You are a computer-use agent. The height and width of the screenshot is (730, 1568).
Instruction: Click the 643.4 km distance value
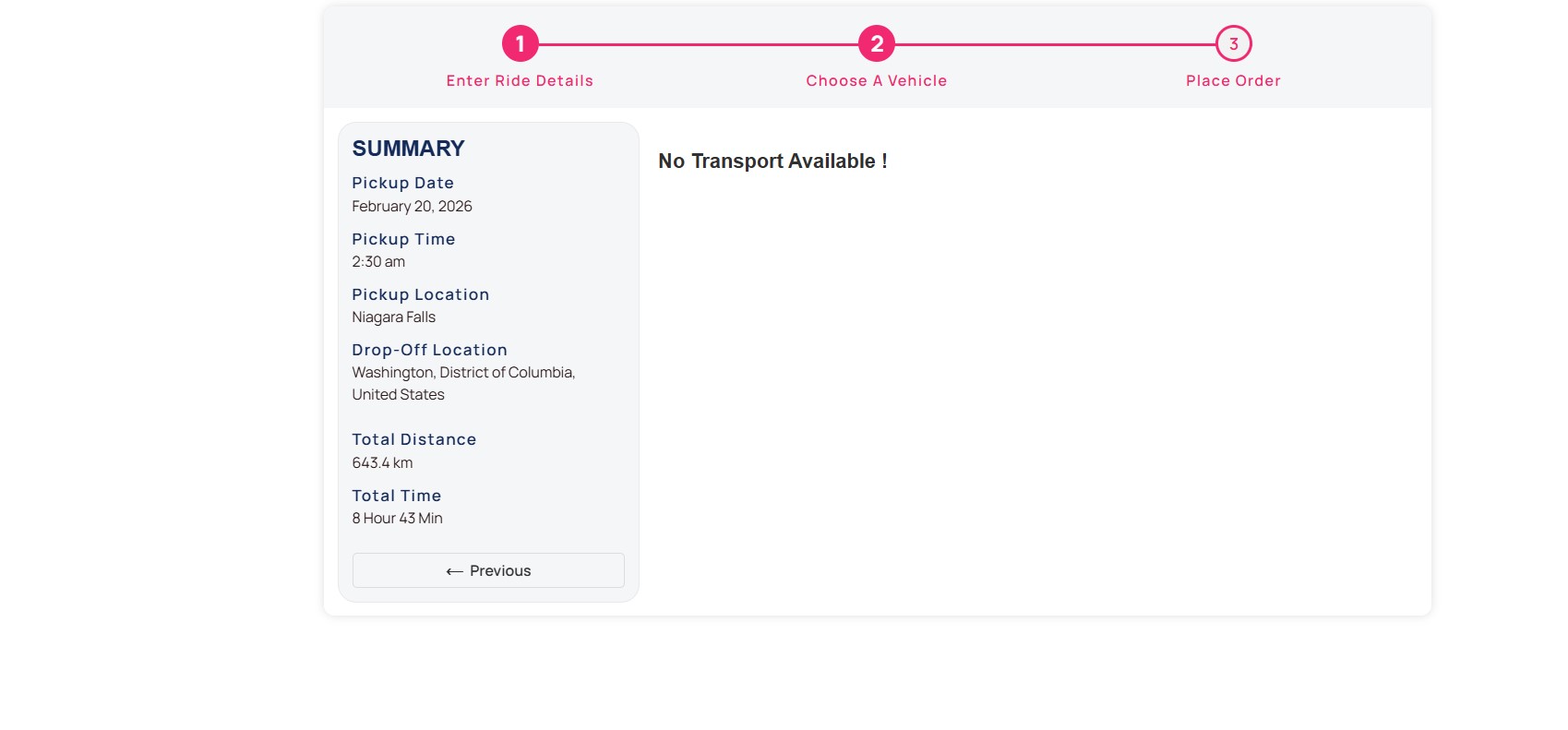pyautogui.click(x=382, y=463)
